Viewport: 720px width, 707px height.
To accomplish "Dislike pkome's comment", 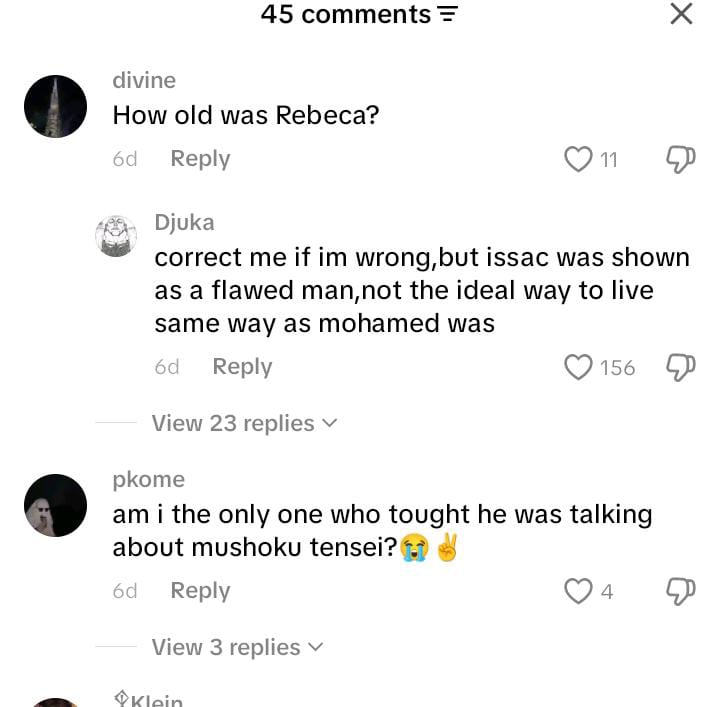I will [x=681, y=591].
